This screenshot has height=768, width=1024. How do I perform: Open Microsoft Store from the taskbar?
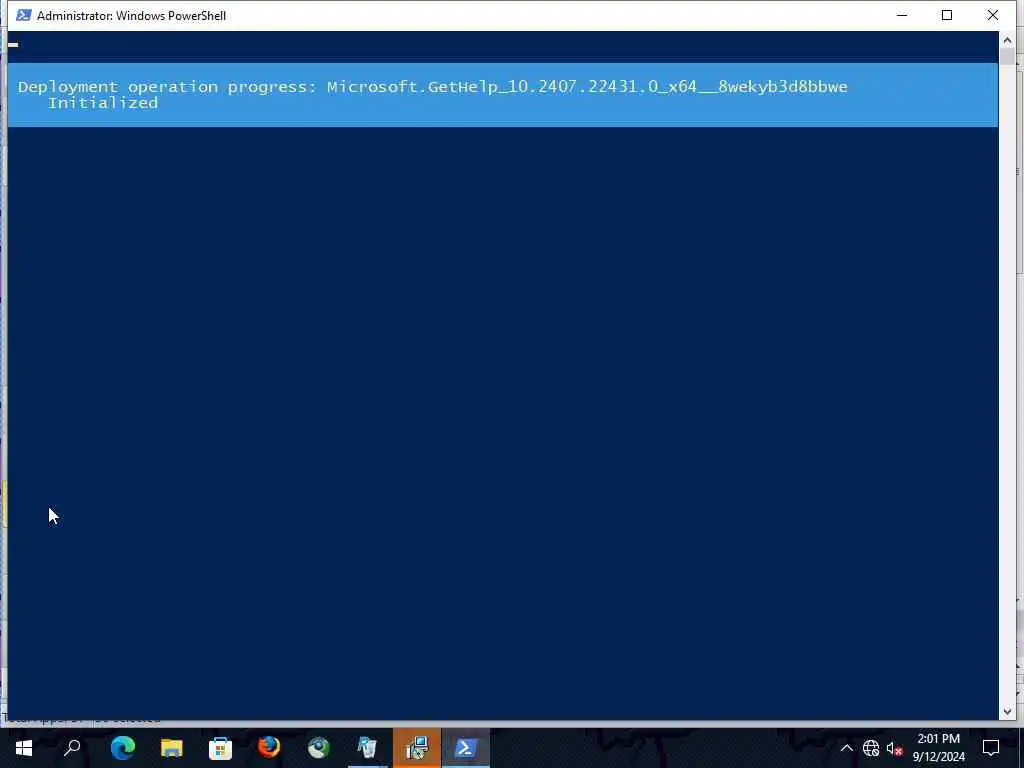pyautogui.click(x=220, y=748)
